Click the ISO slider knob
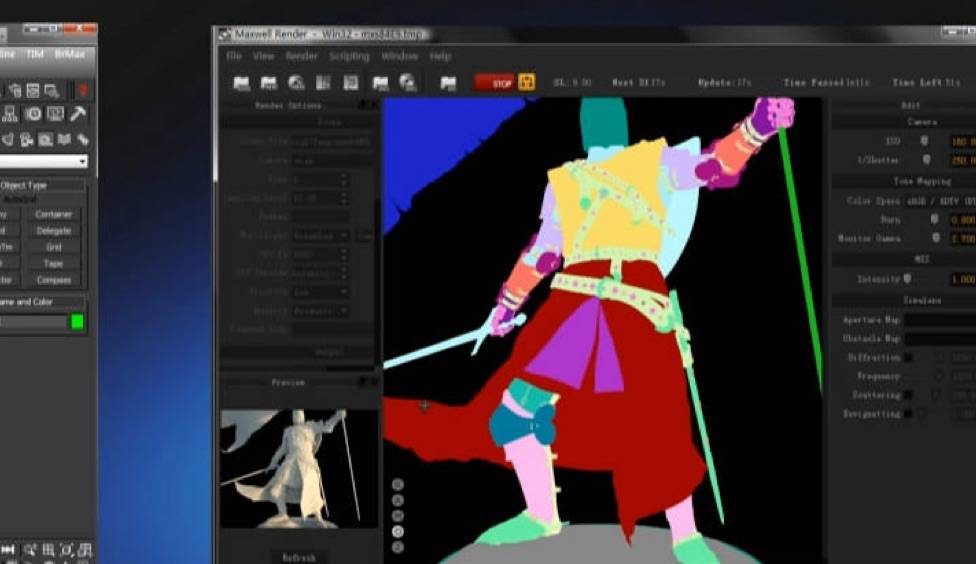Screen dimensions: 976x564 (924, 141)
